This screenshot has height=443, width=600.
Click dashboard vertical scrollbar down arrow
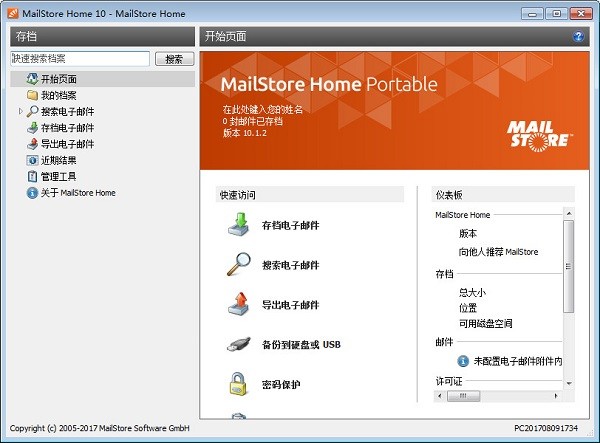[569, 384]
